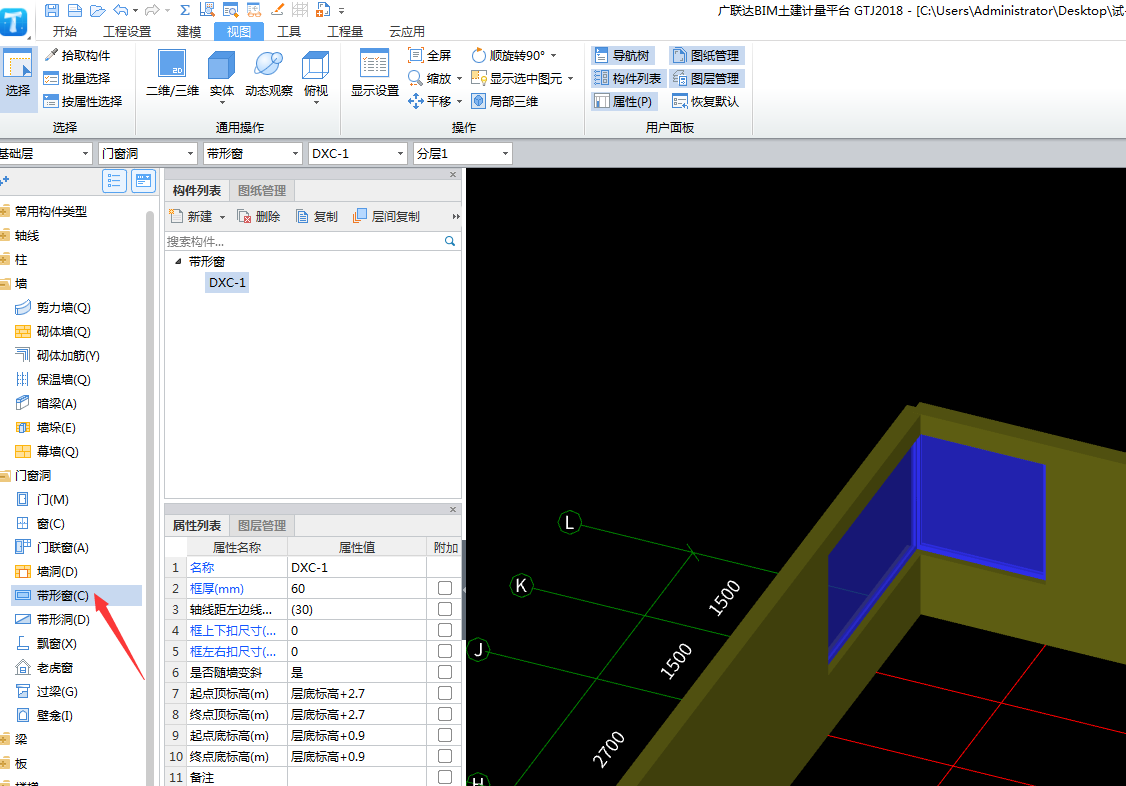Toggle 图纸管理 panel in ribbon

pos(707,55)
